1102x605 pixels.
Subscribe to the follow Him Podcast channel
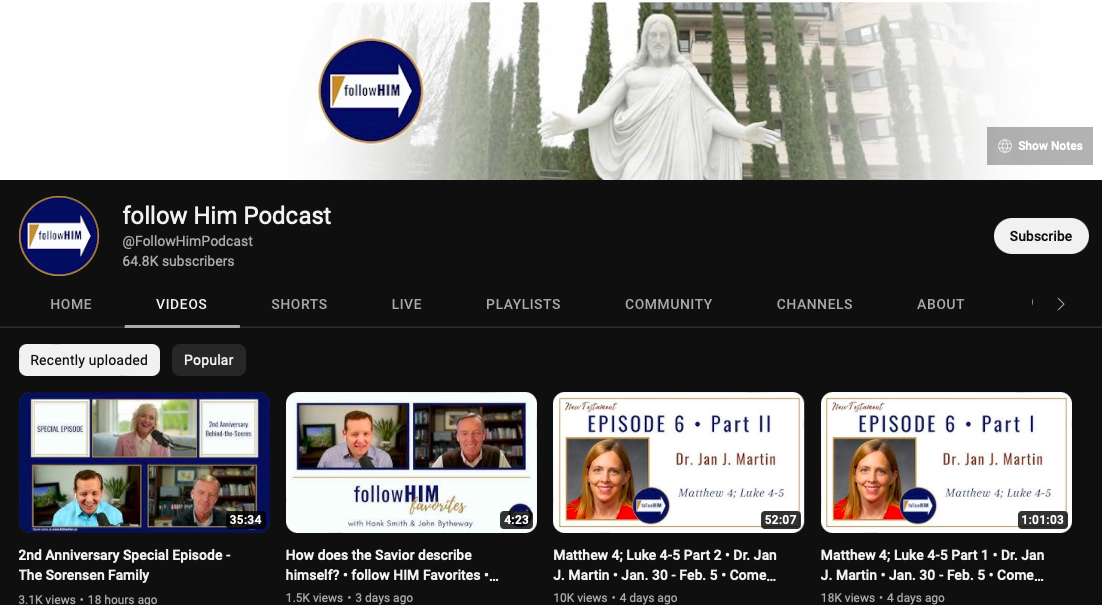click(x=1041, y=236)
